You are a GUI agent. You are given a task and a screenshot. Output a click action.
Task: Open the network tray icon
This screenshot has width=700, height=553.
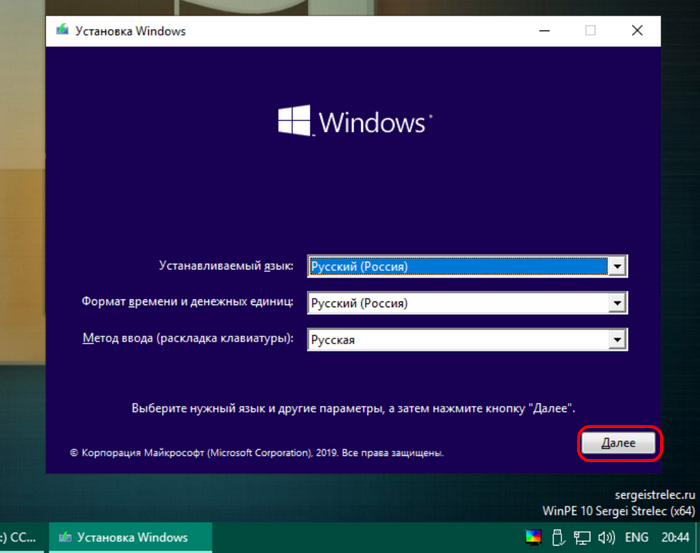[x=582, y=537]
